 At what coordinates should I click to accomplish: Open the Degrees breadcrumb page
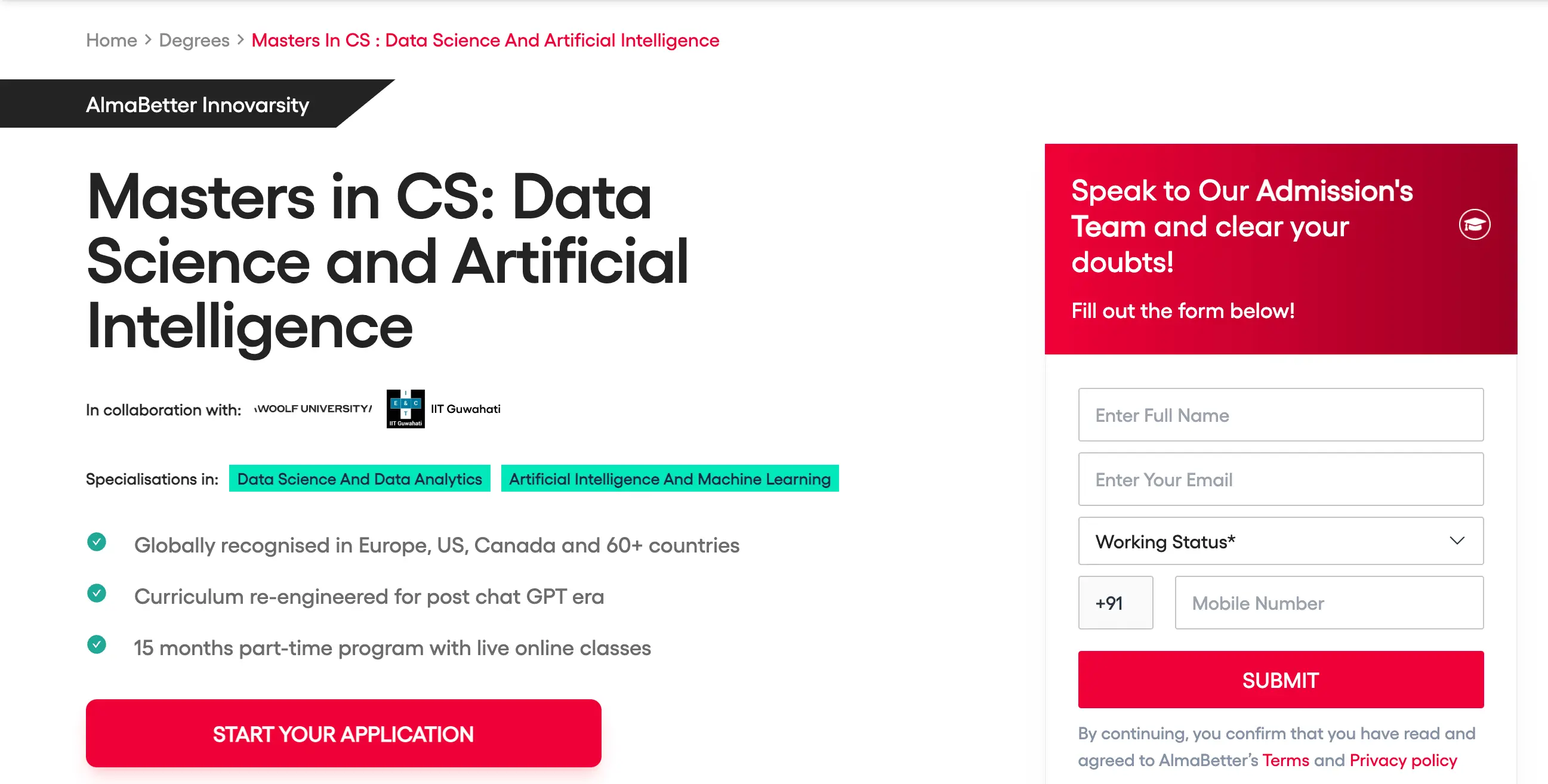pyautogui.click(x=194, y=39)
